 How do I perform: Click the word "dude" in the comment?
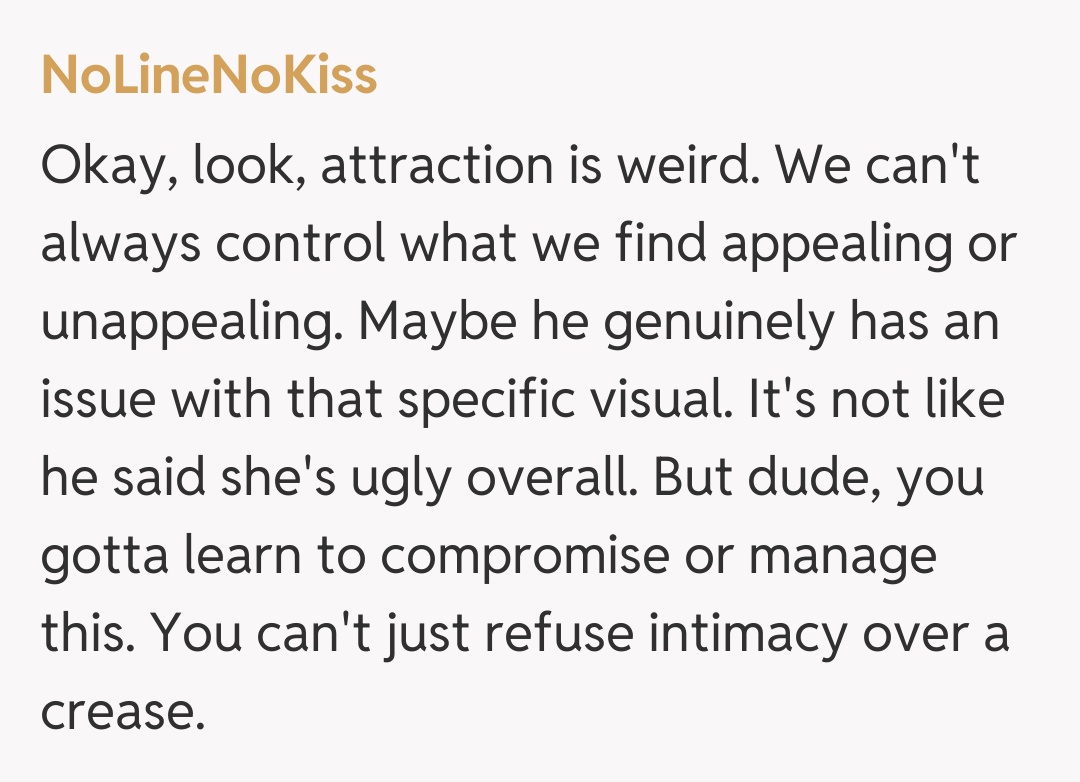(823, 479)
